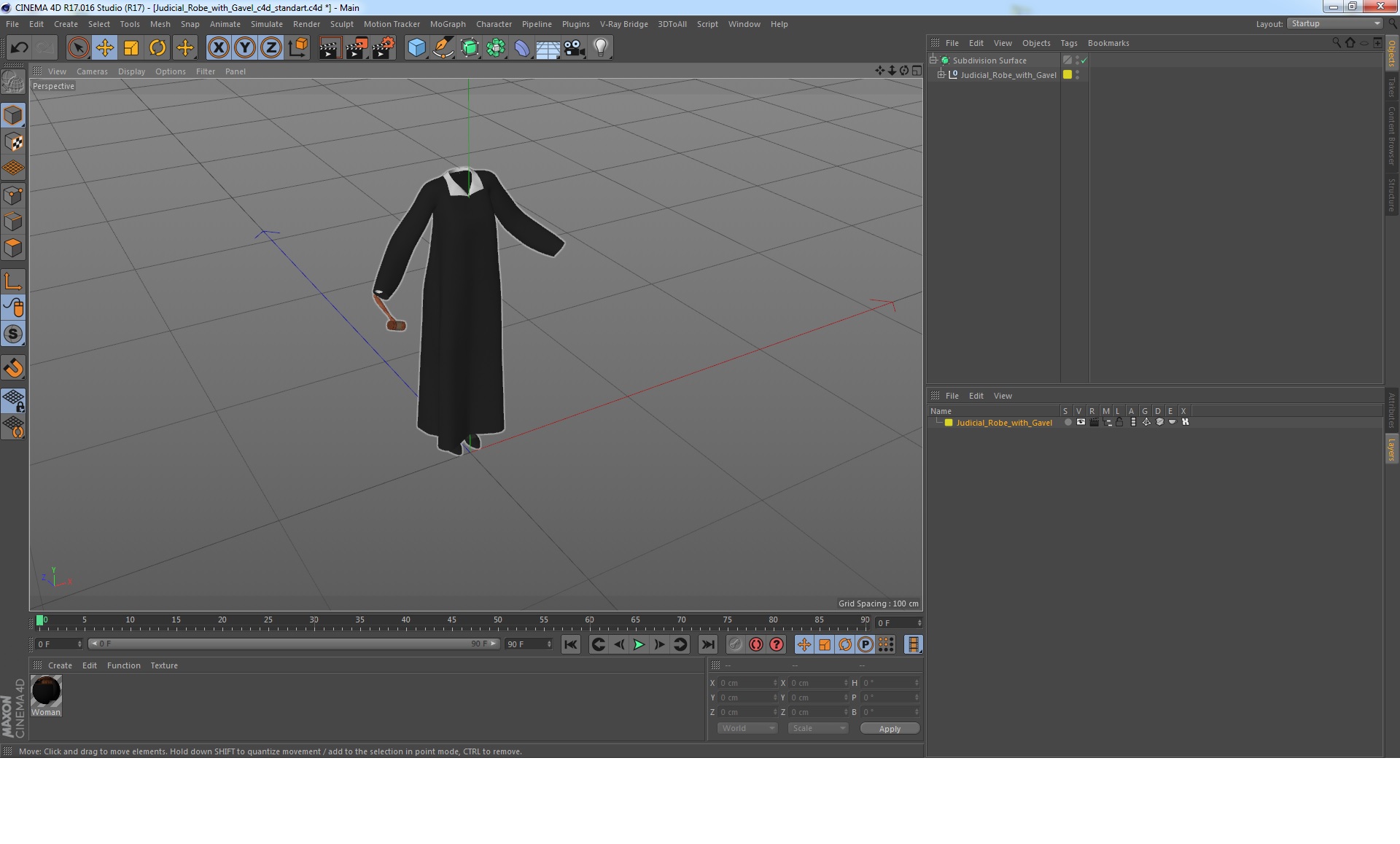
Task: Click the Enable Axis L-shaped icon
Action: click(13, 281)
